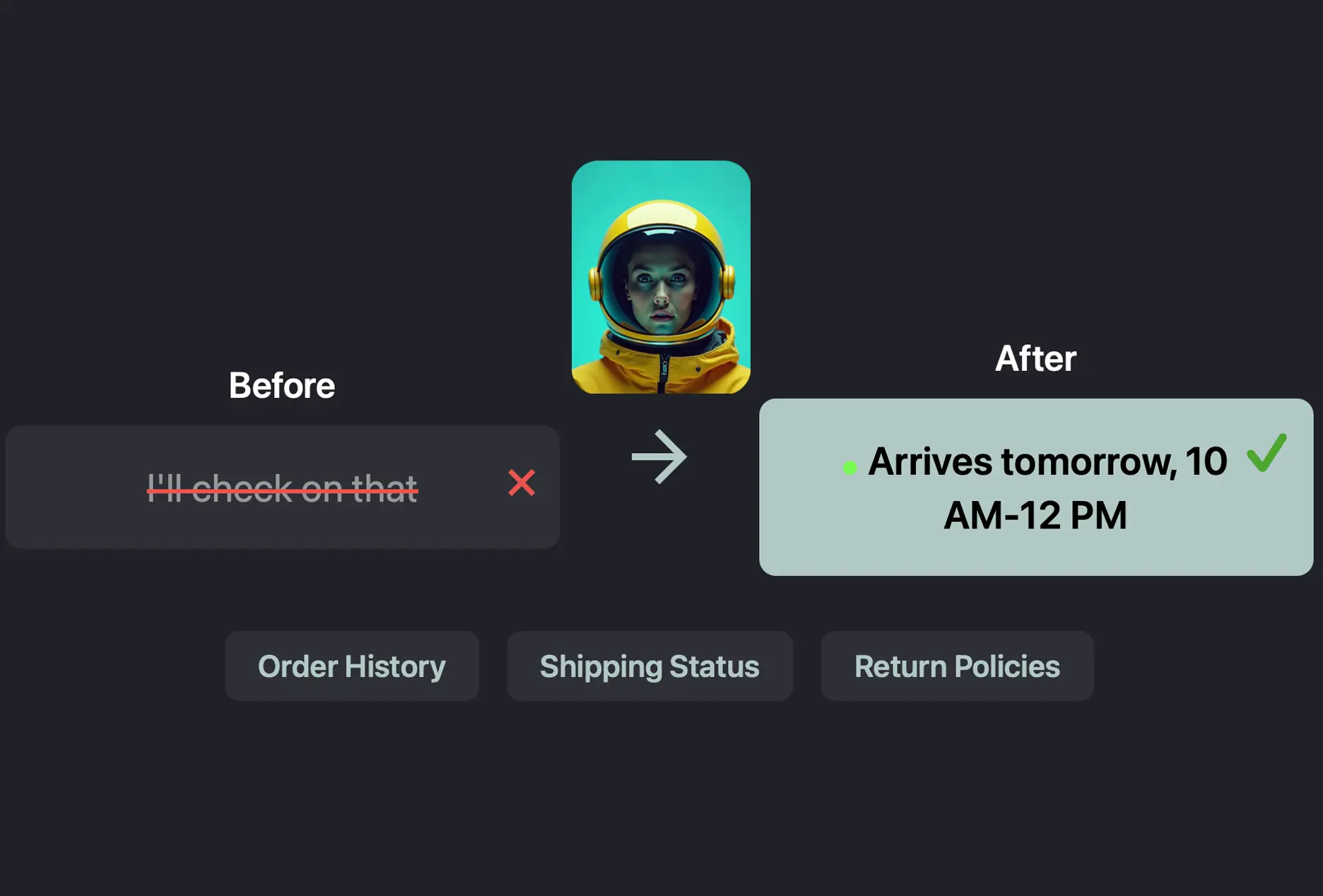Click the "Before" heading
This screenshot has height=896, width=1323.
(x=282, y=386)
